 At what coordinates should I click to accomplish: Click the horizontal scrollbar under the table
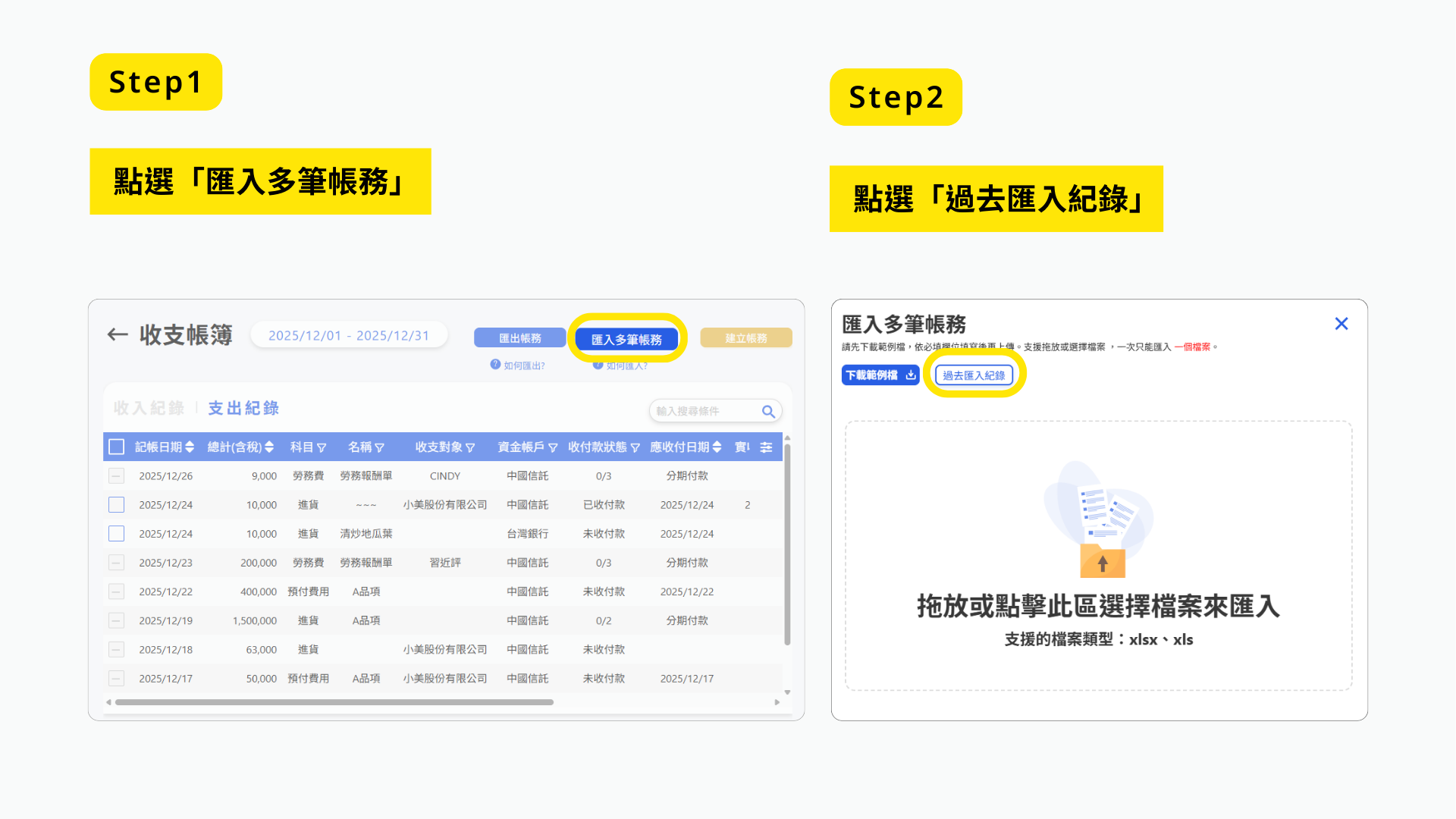pyautogui.click(x=334, y=702)
